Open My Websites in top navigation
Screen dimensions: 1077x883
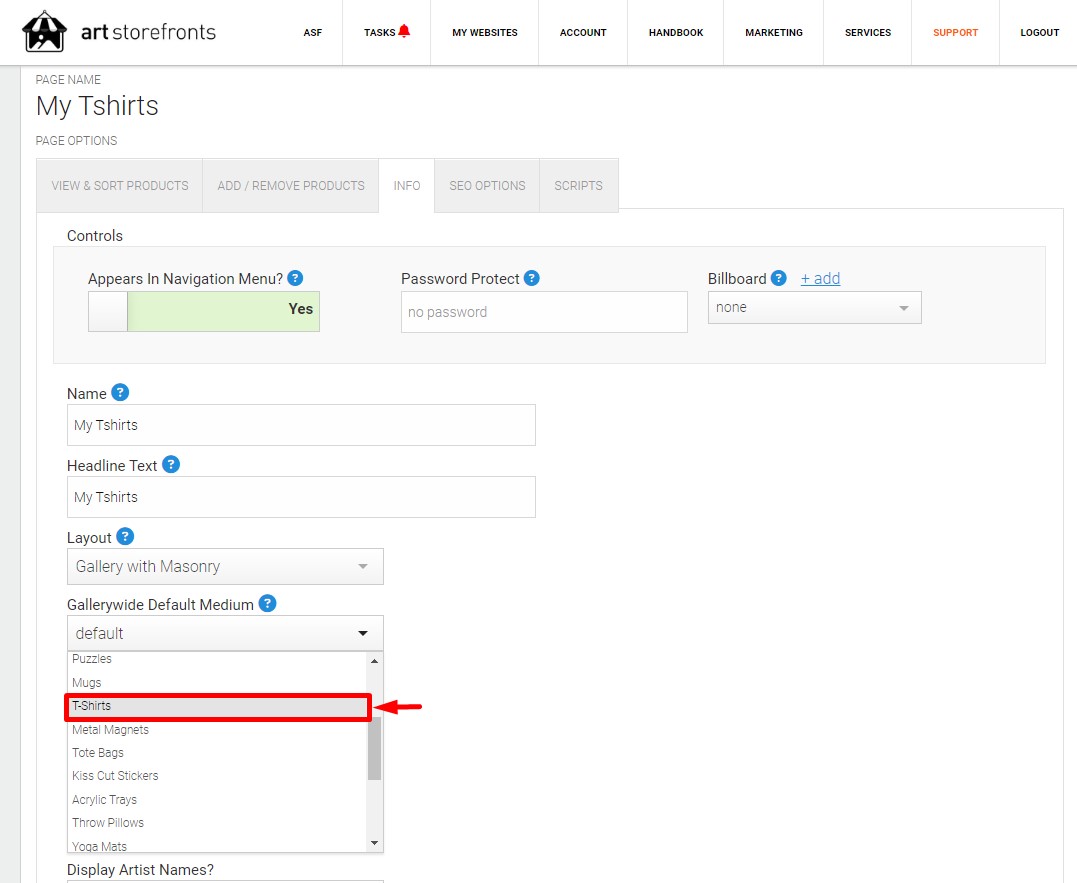pyautogui.click(x=485, y=32)
